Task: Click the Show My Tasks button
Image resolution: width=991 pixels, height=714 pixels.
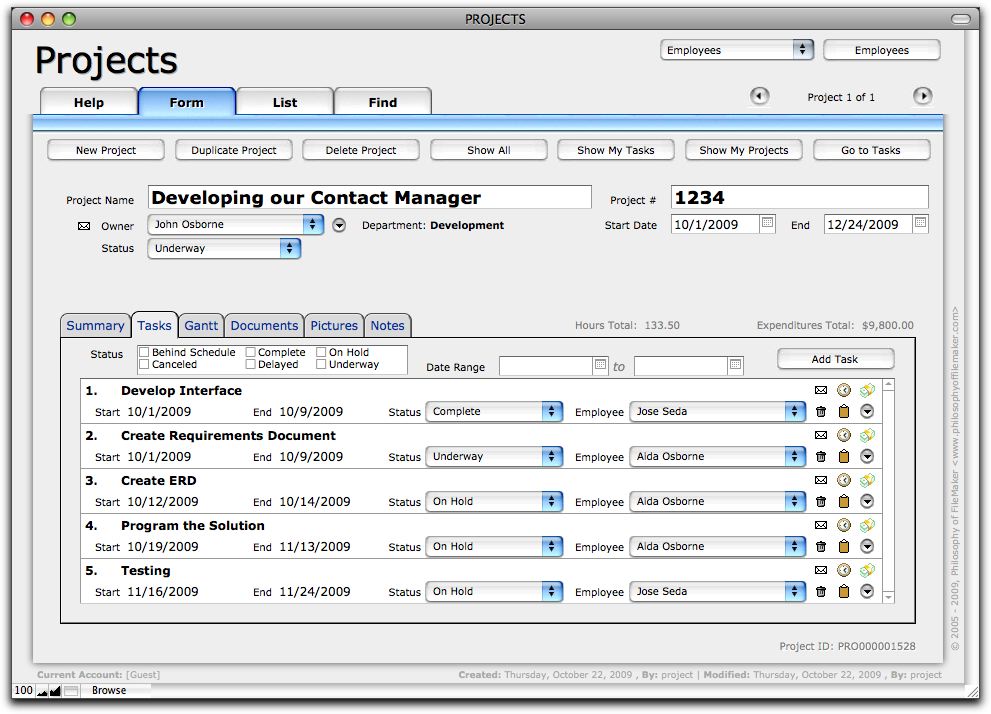Action: tap(616, 150)
